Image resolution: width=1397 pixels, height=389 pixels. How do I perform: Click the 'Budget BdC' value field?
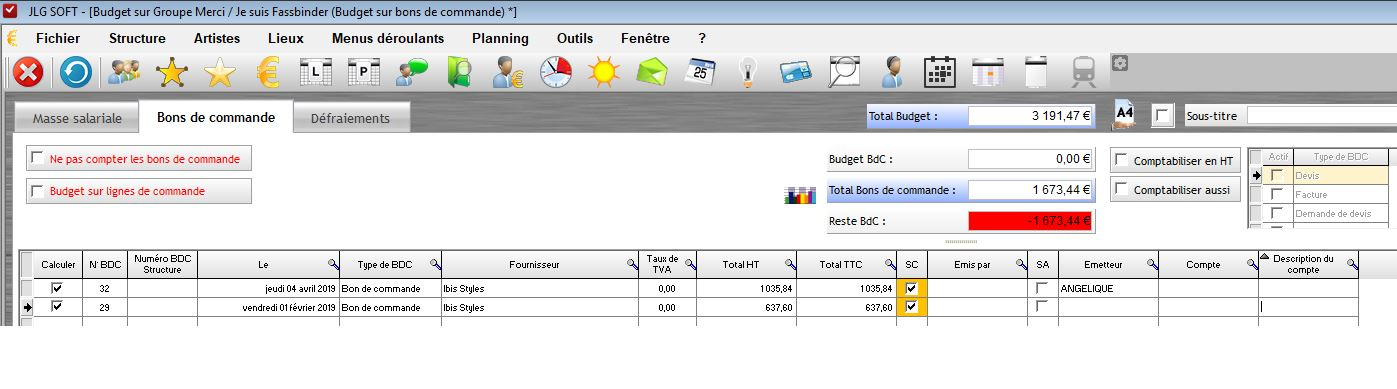[1030, 159]
